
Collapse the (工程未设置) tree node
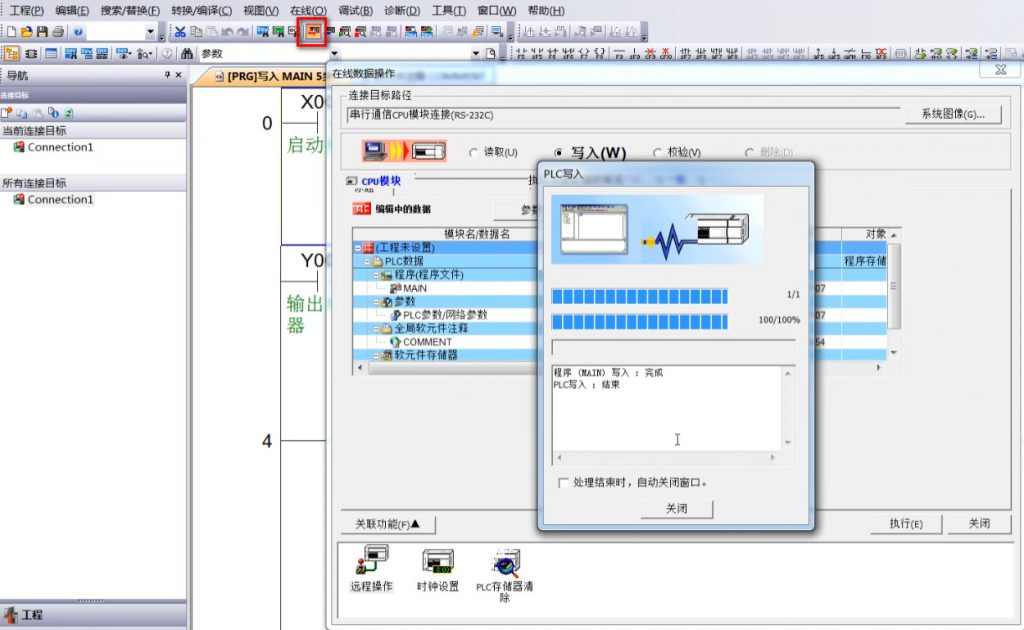[x=358, y=247]
